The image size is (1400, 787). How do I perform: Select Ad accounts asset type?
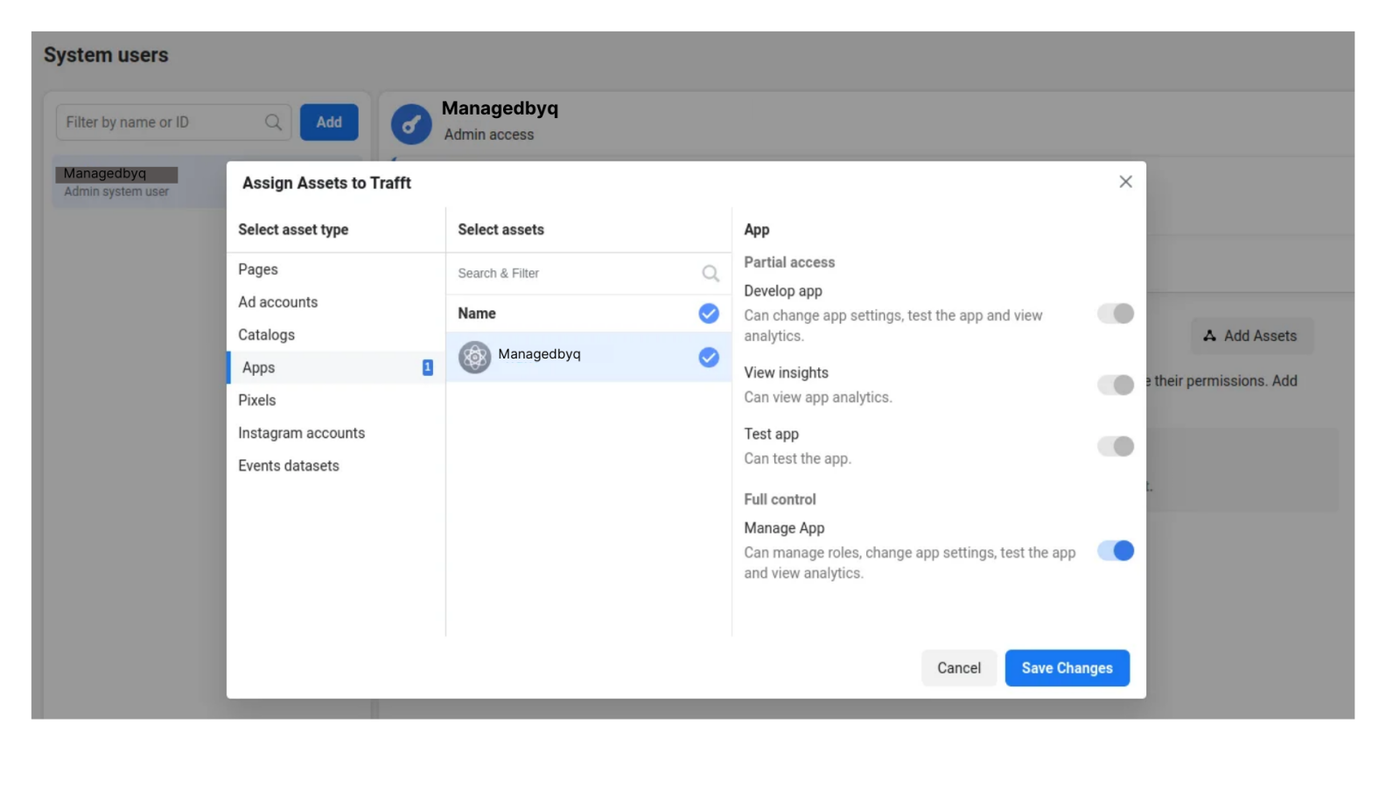pos(278,302)
